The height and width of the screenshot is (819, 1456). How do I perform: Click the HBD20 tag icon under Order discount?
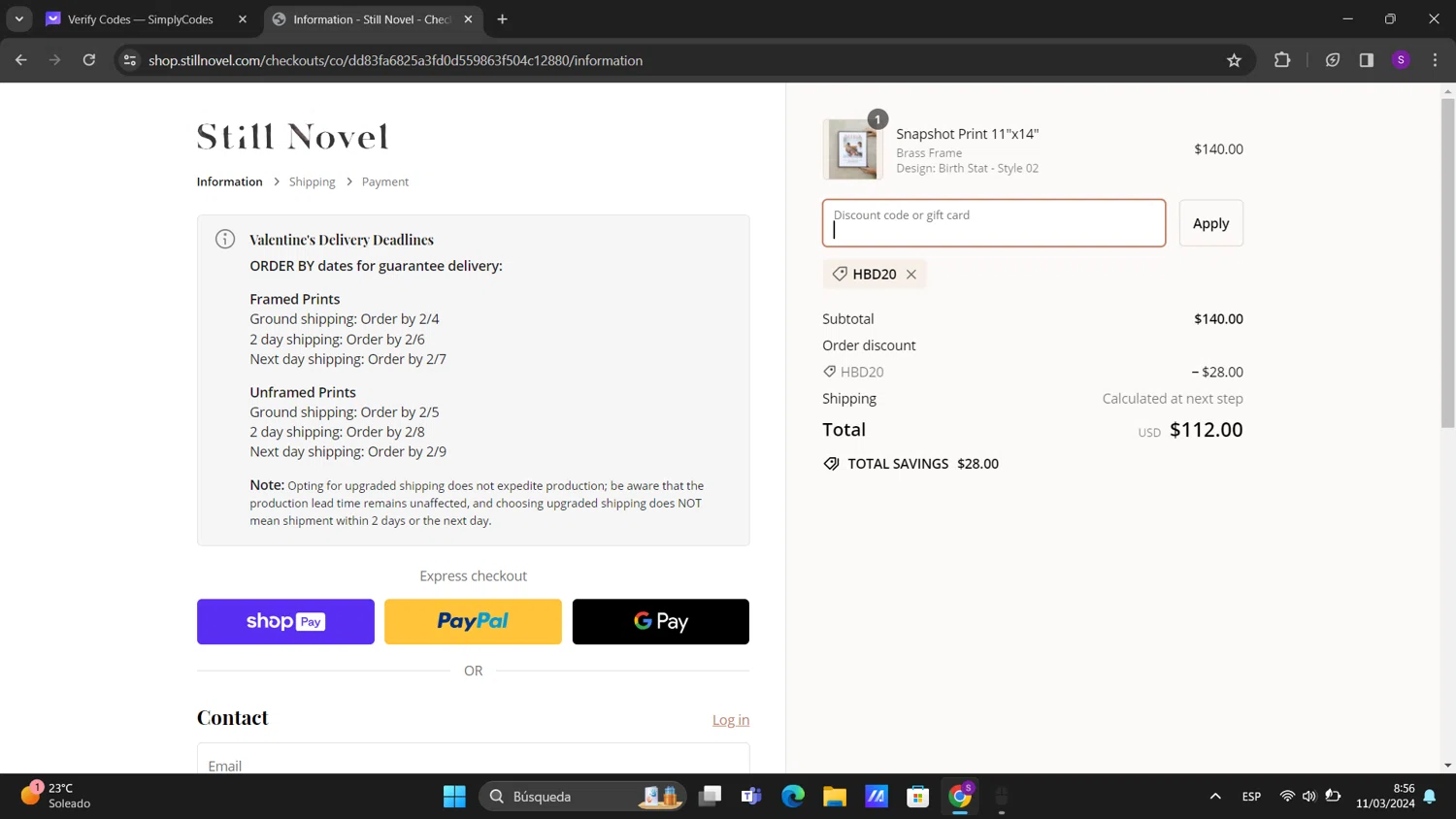coord(830,372)
